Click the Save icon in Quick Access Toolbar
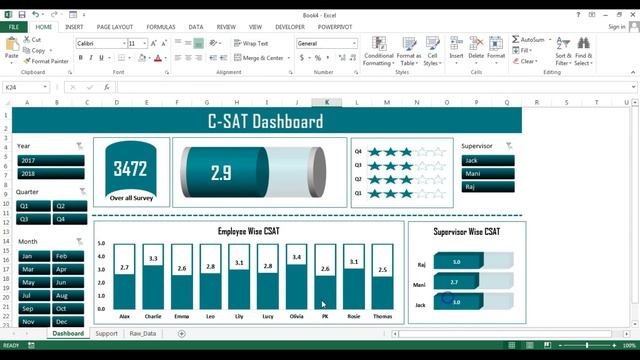Screen dimensions: 640x360 click(x=22, y=15)
